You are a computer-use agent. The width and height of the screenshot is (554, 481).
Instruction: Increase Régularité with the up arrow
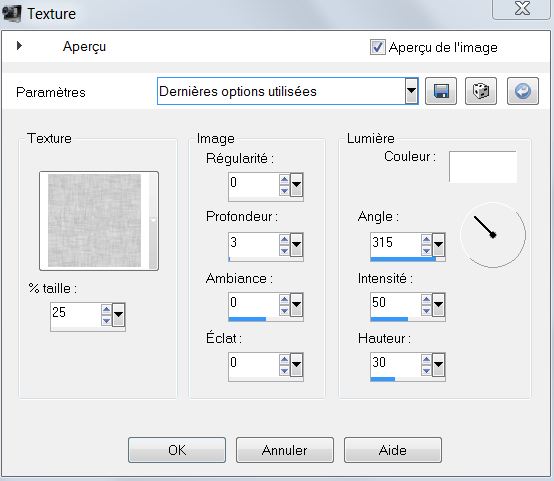[284, 180]
